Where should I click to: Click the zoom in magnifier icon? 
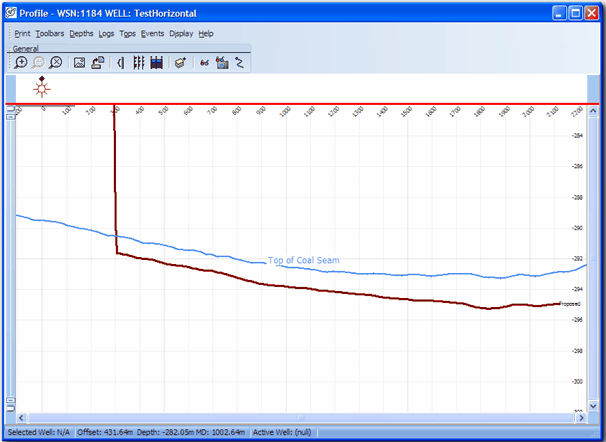pos(21,62)
